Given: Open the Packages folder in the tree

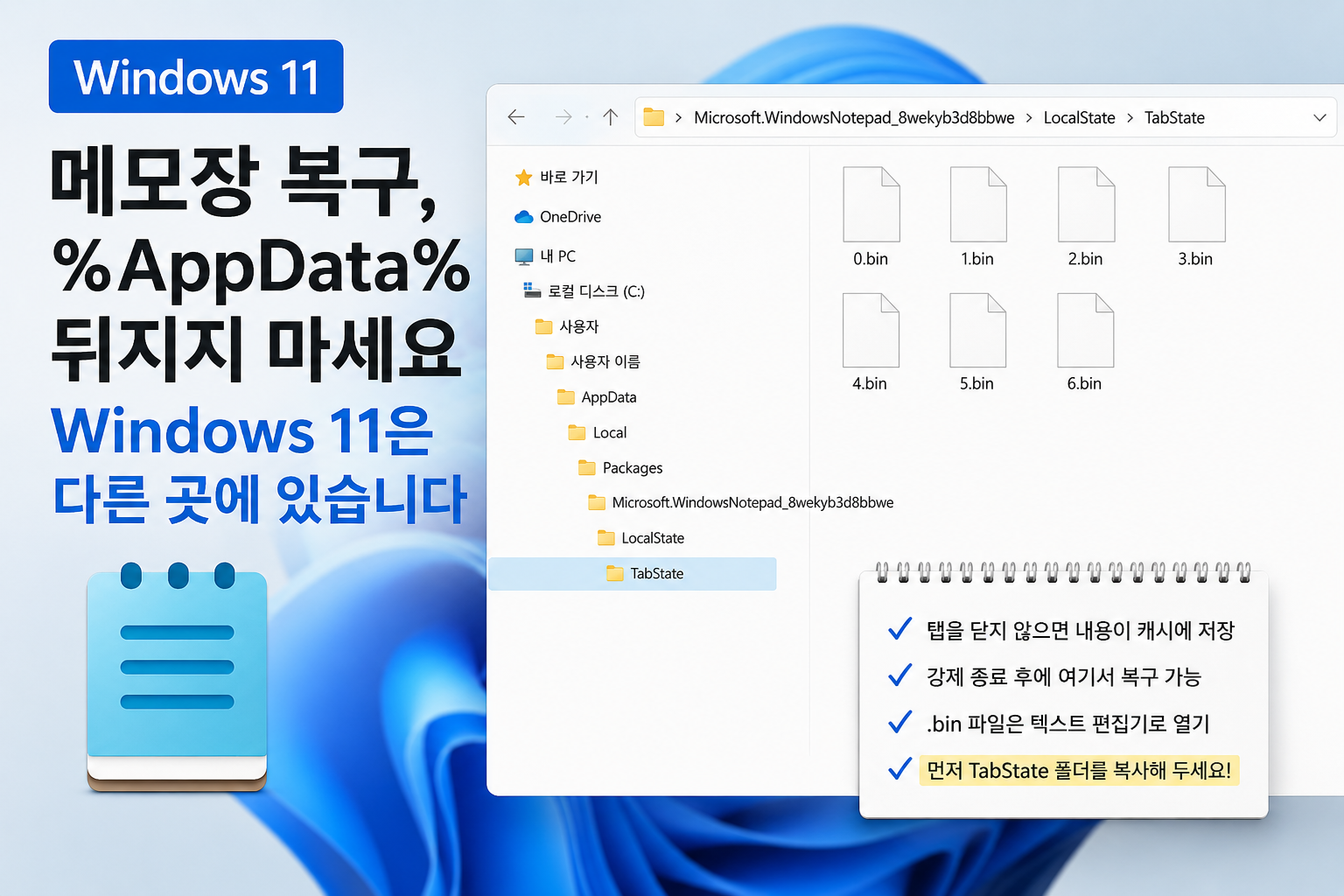Looking at the screenshot, I should click(x=620, y=468).
